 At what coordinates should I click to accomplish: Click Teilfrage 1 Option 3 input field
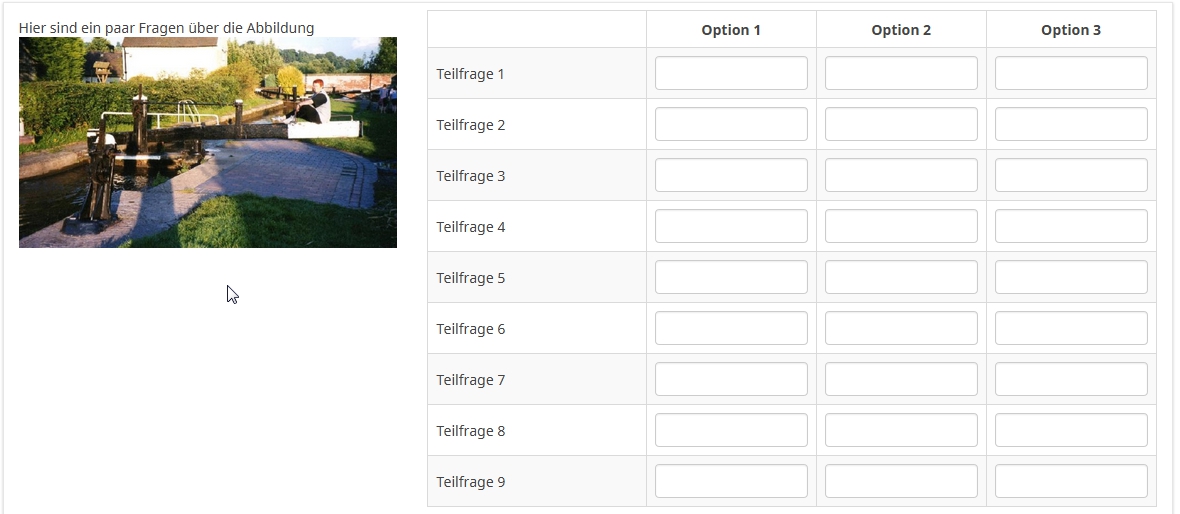coord(1071,73)
